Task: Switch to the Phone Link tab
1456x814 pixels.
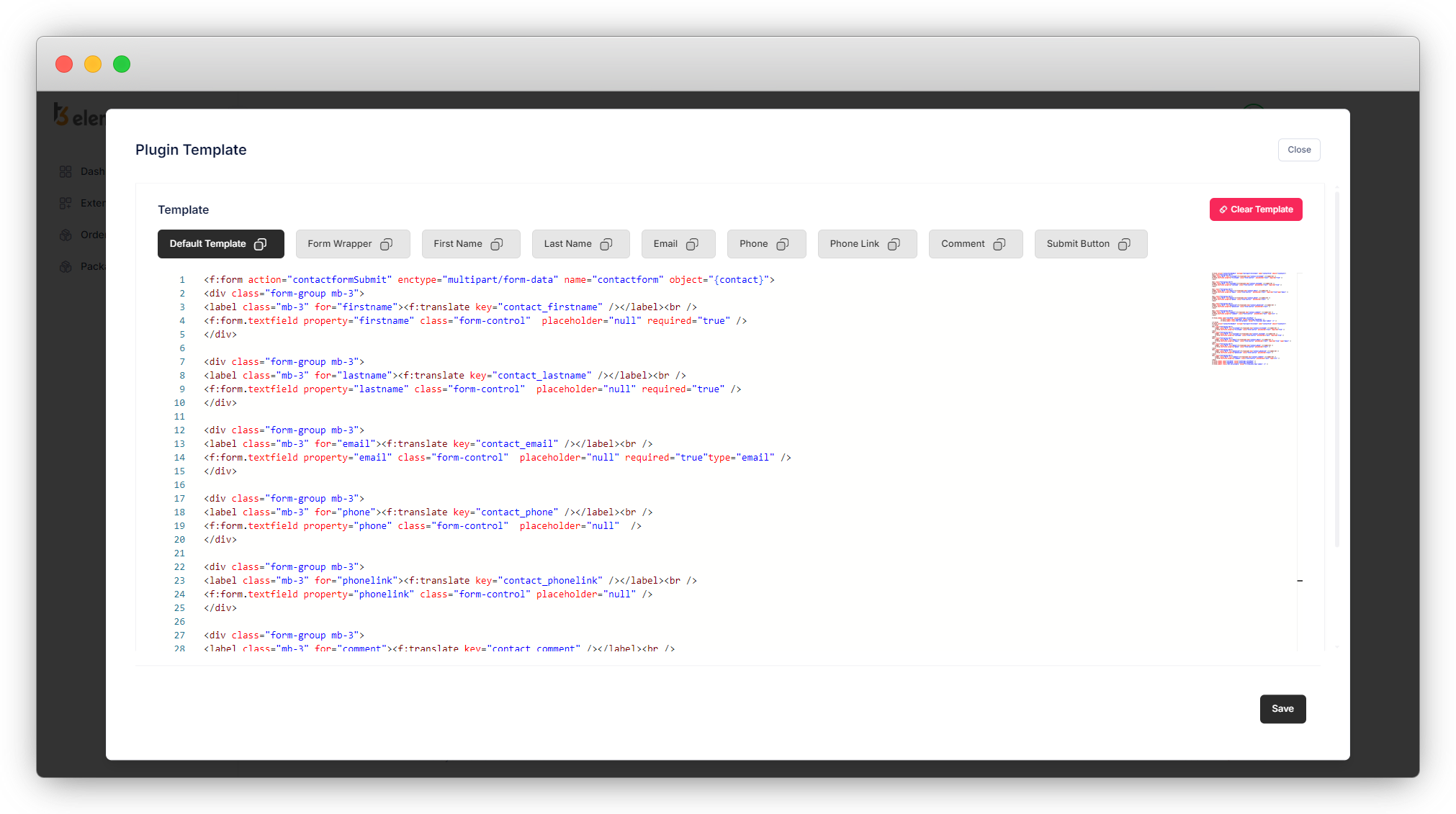Action: 854,244
